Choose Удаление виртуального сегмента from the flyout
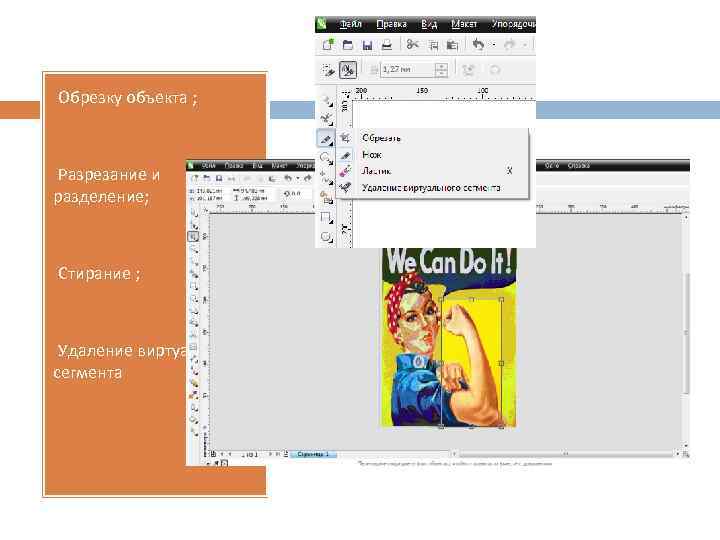 point(431,188)
